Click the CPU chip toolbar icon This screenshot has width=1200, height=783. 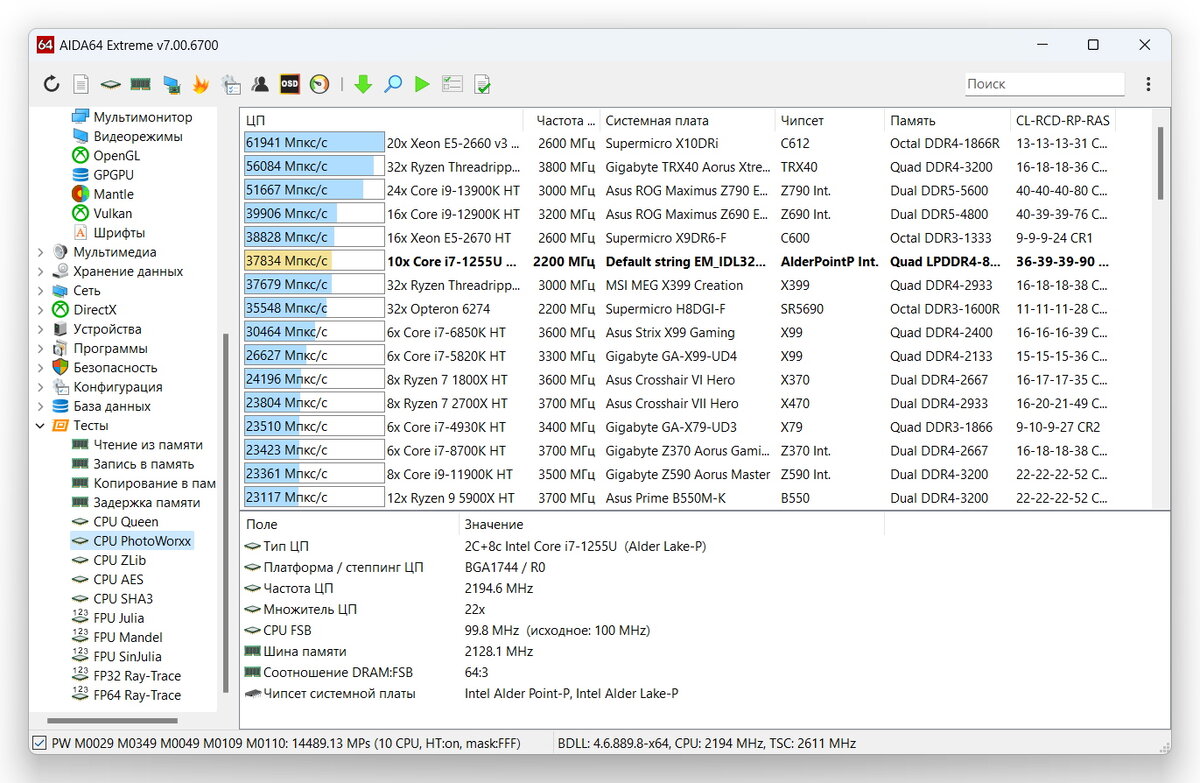tap(111, 85)
